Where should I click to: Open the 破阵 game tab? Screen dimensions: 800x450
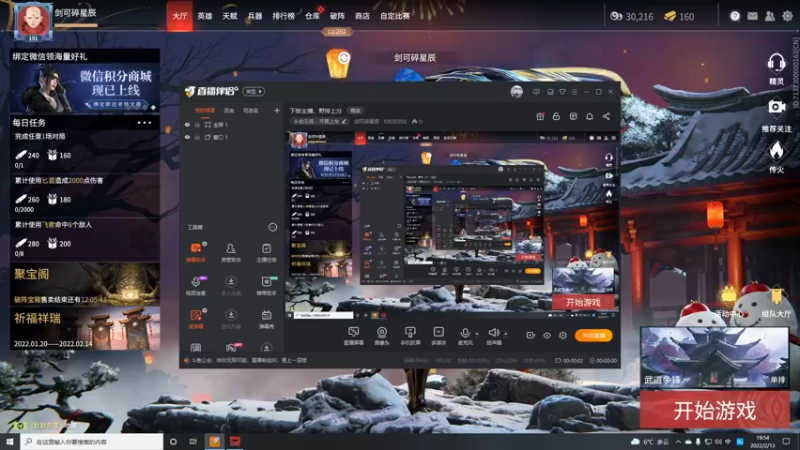(337, 16)
